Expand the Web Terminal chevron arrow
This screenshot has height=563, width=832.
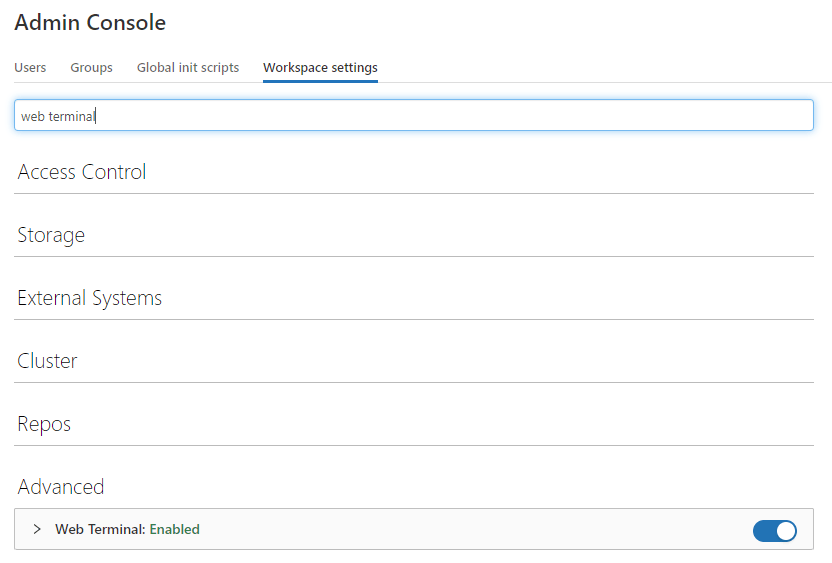coord(37,529)
